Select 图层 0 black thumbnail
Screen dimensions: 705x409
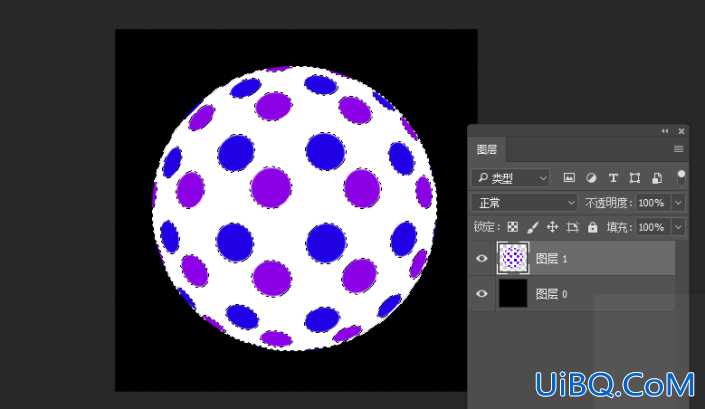tap(513, 293)
